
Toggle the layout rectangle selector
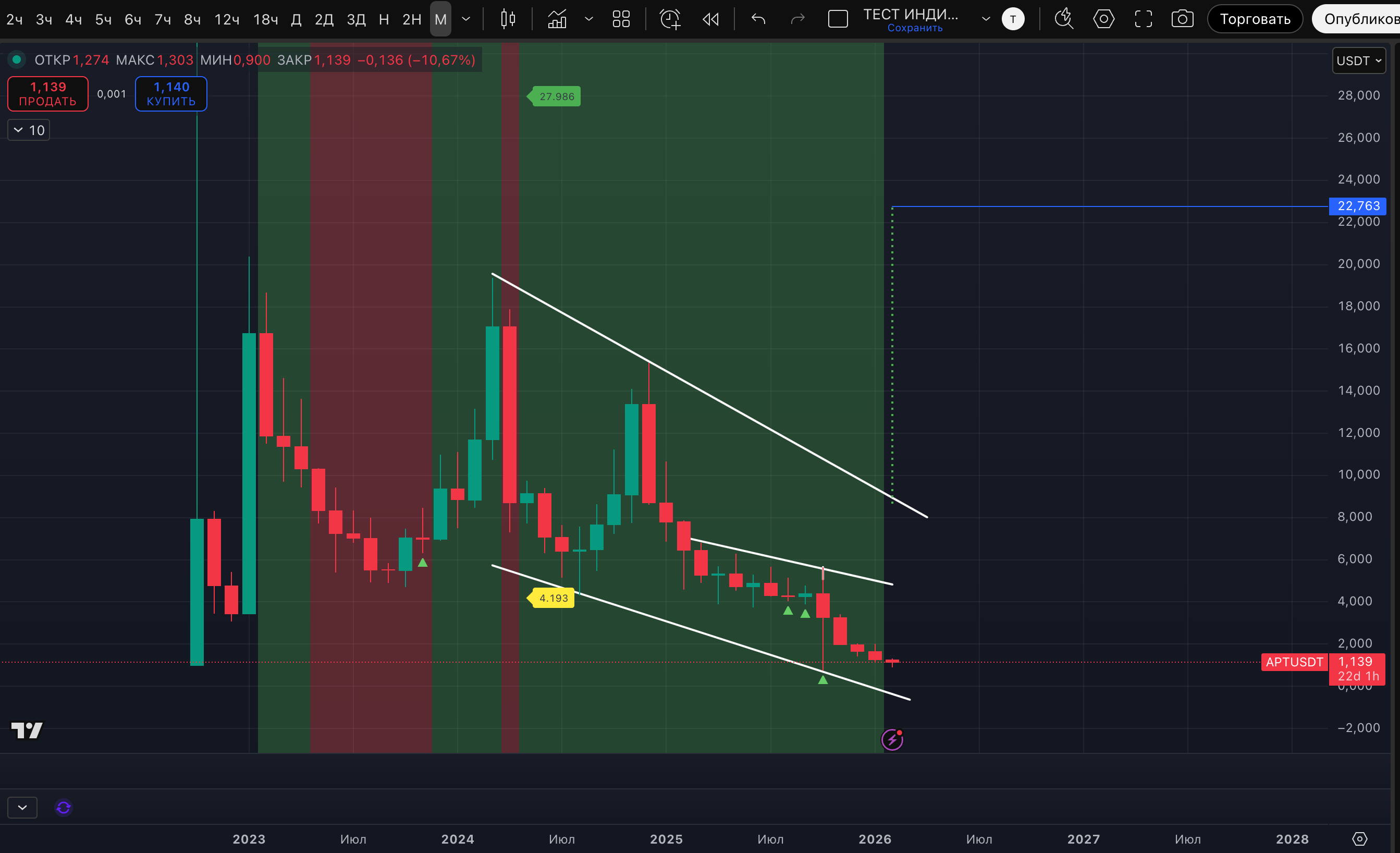tap(838, 19)
